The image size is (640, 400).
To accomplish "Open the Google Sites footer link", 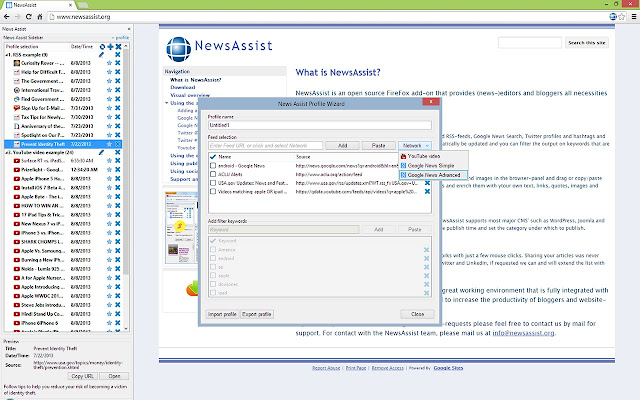I will coord(448,368).
